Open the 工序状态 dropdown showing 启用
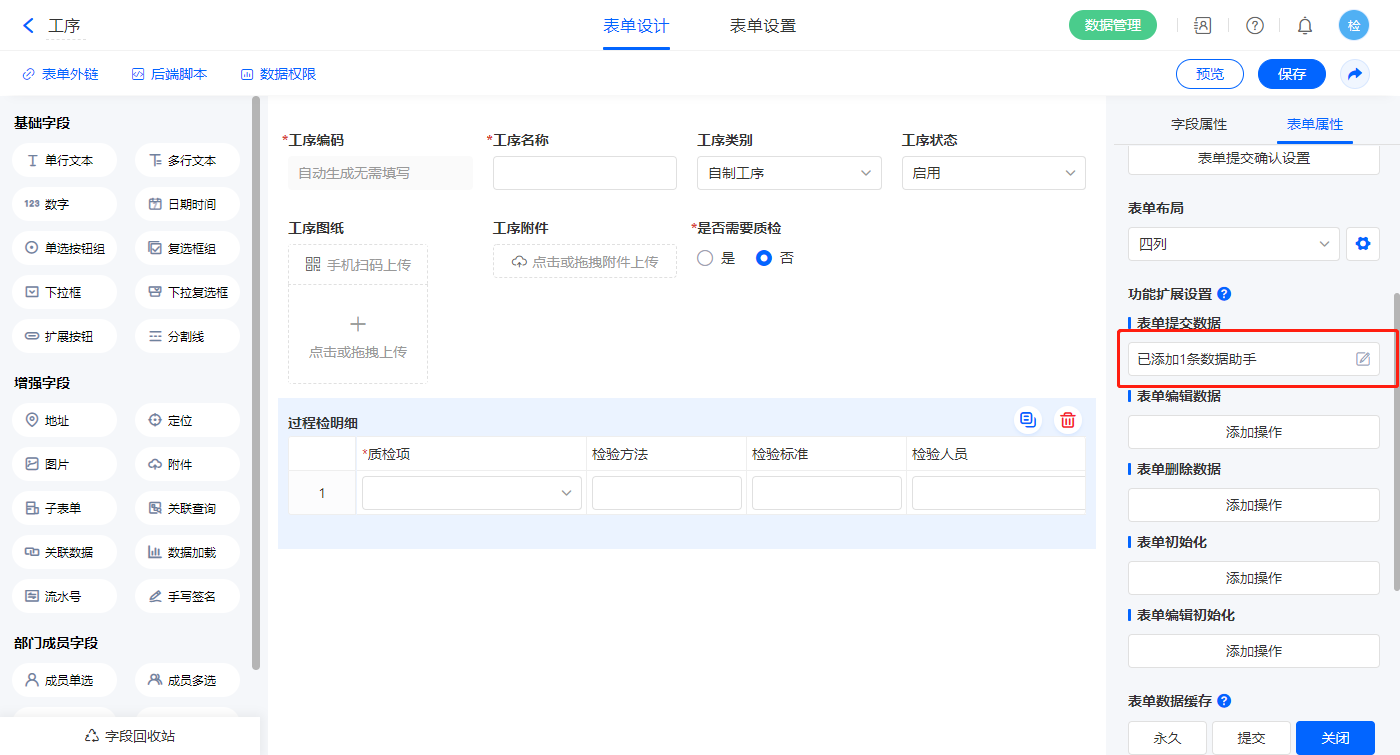 [x=993, y=173]
